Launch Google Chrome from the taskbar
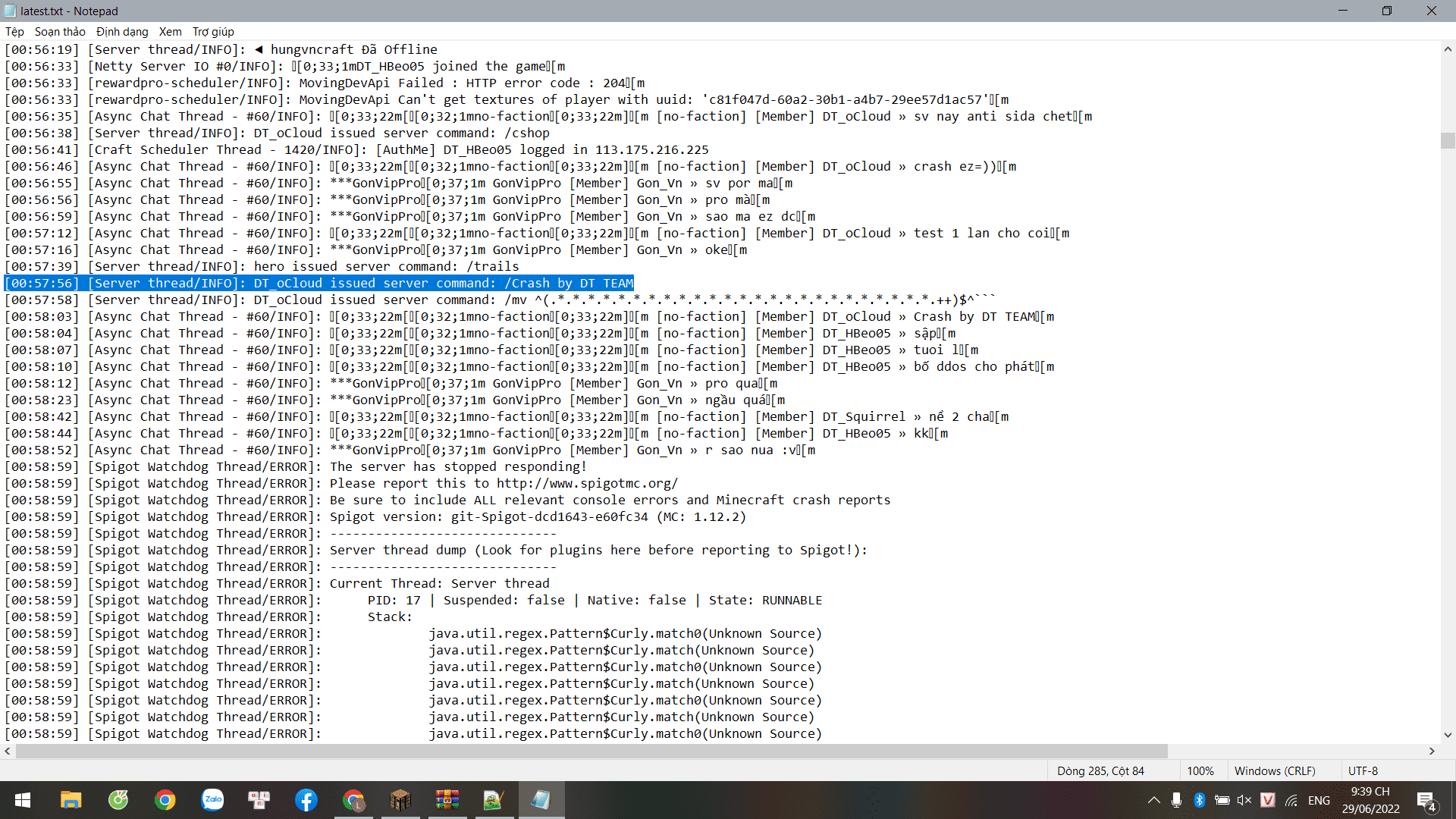The image size is (1456, 819). [165, 800]
